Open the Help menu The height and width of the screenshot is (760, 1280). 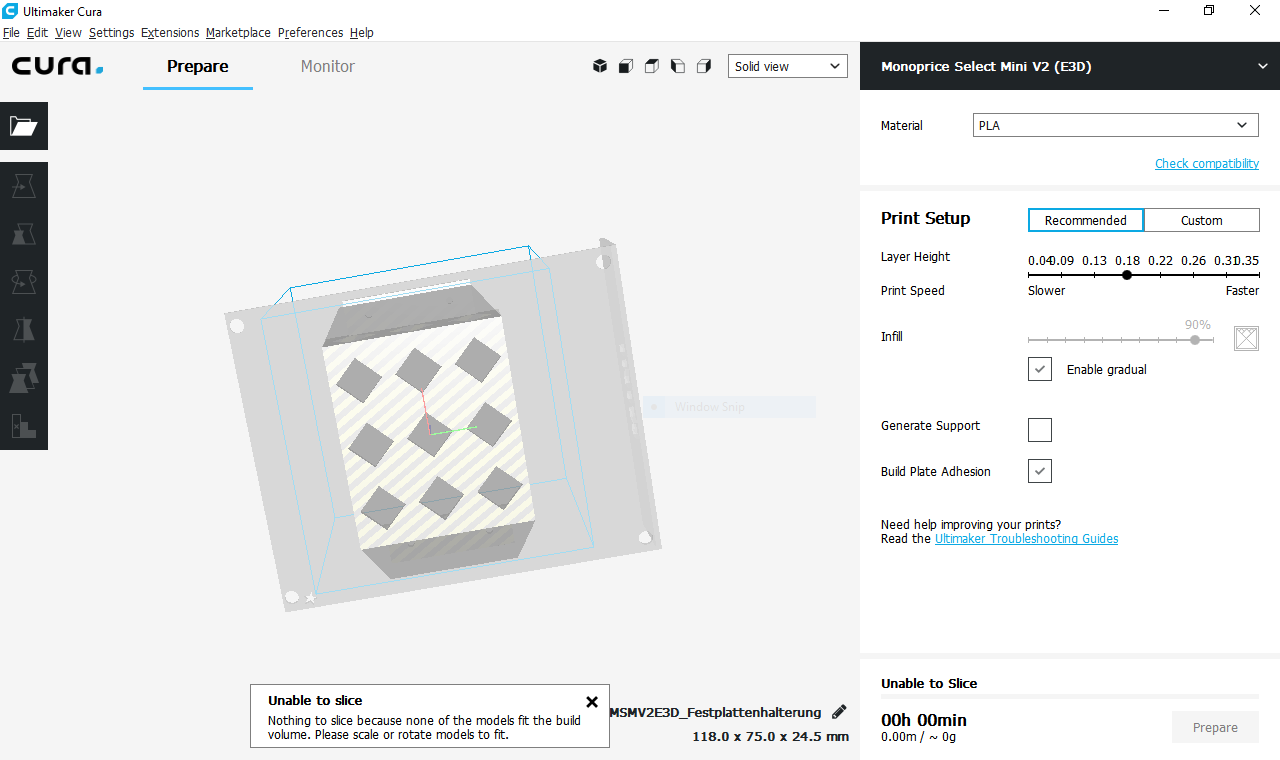click(x=362, y=32)
